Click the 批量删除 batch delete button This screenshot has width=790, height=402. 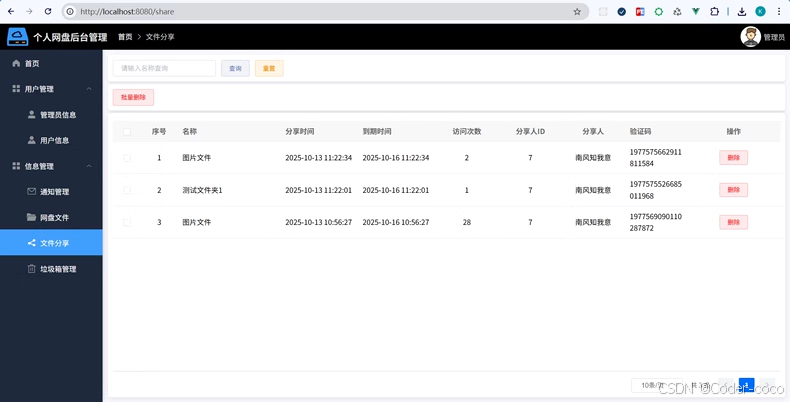click(x=133, y=97)
